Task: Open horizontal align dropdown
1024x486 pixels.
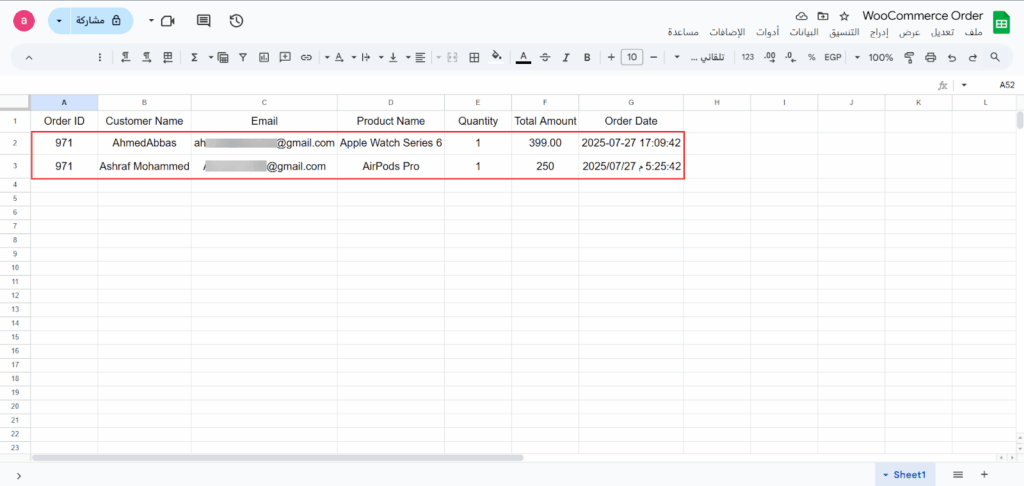Action: click(x=416, y=57)
